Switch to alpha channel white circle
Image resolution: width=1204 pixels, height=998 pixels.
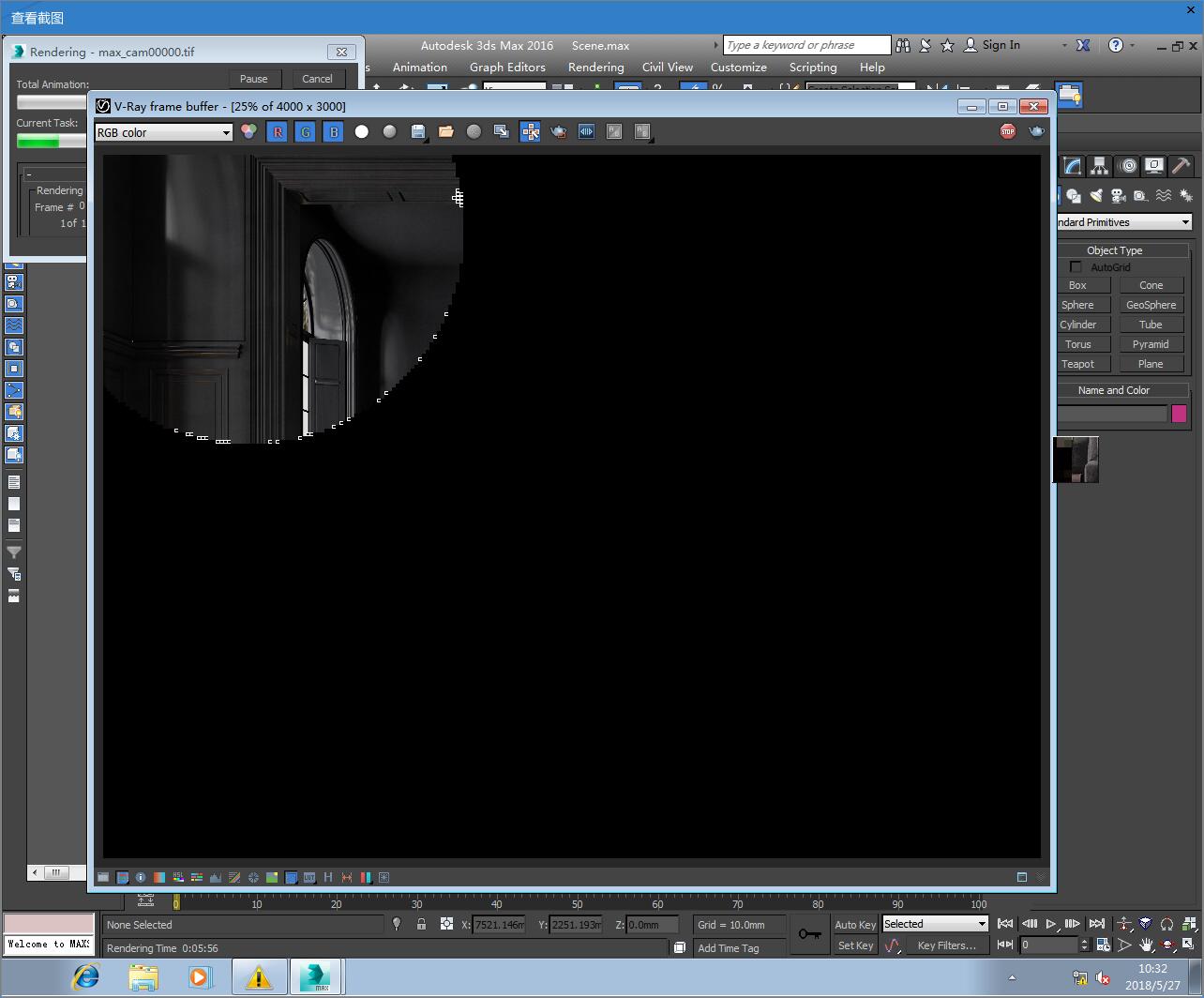362,132
